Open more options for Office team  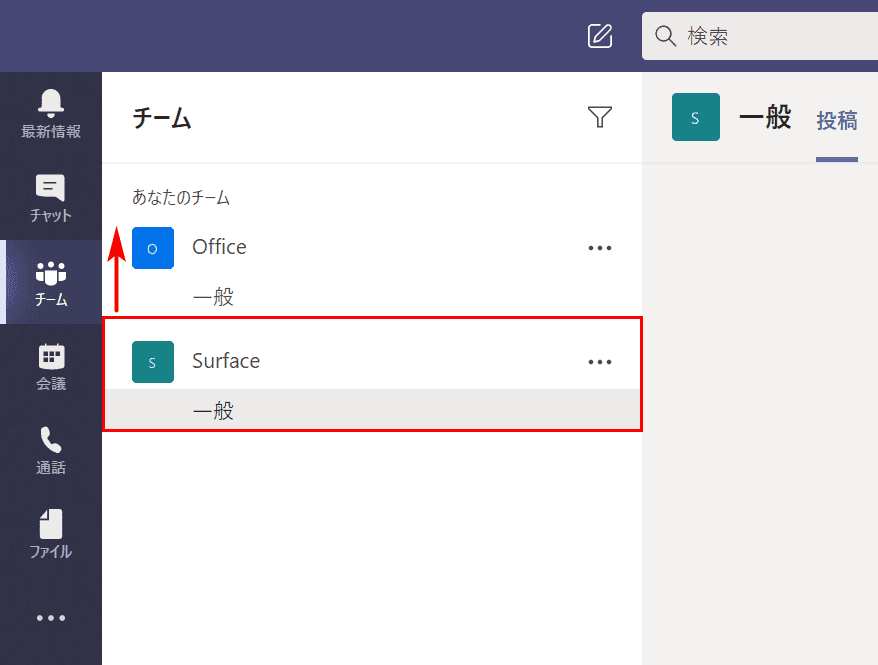click(600, 248)
